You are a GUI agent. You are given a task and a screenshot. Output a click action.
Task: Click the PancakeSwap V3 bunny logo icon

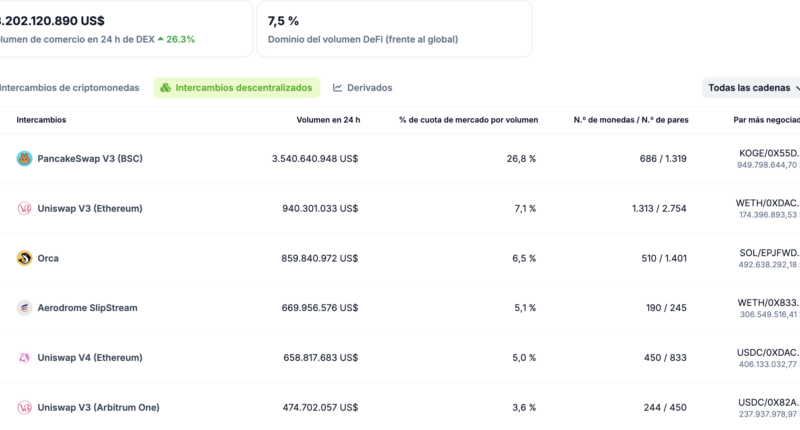(24, 158)
